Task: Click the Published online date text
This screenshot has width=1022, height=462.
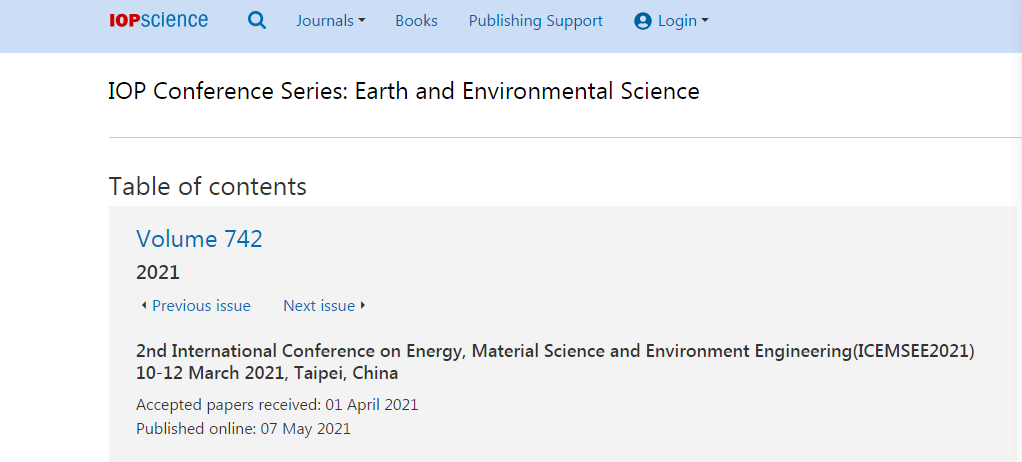Action: pos(243,429)
